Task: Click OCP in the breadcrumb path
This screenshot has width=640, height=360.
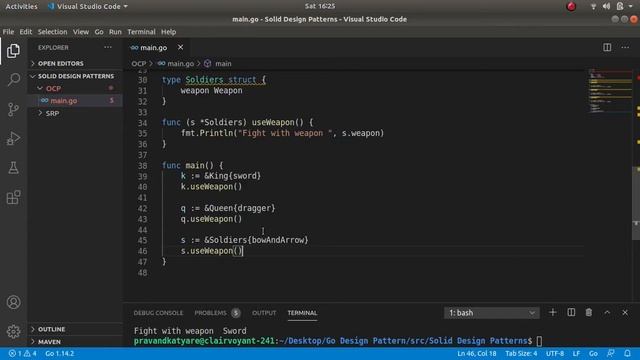Action: [138, 64]
